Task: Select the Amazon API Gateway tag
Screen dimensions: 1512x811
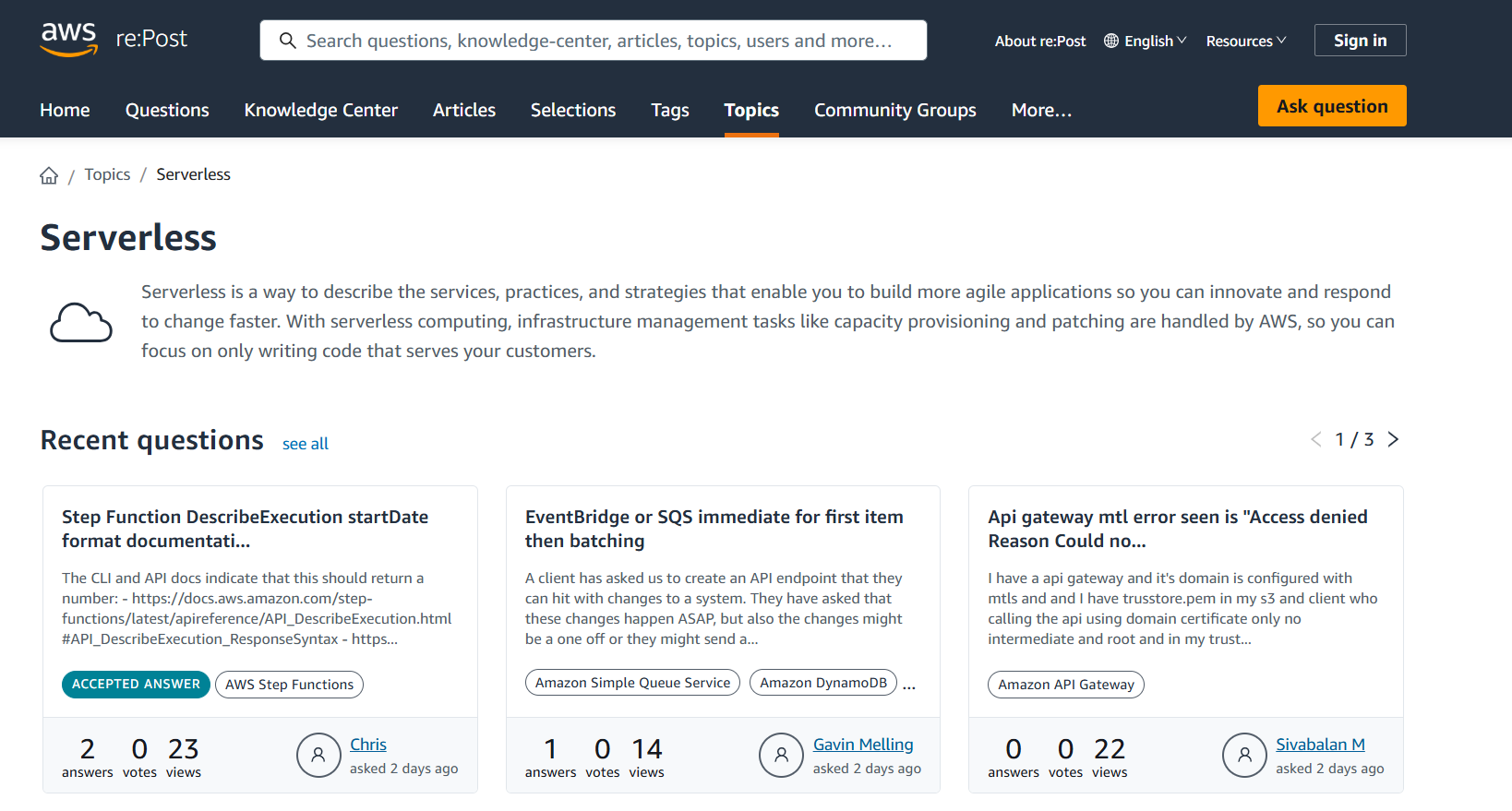Action: tap(1065, 685)
